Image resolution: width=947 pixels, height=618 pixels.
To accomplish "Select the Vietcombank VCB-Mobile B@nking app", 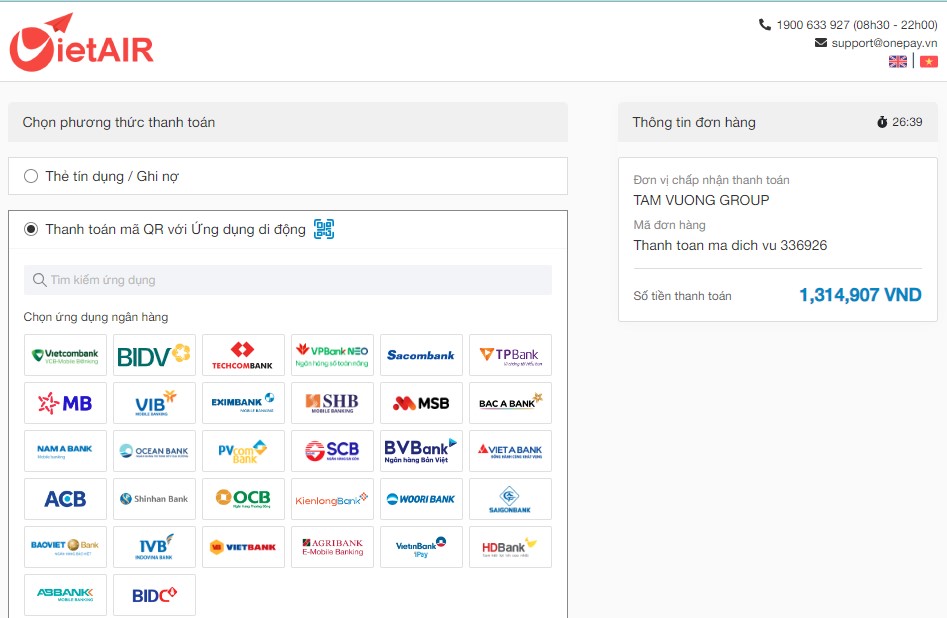I will coord(64,354).
